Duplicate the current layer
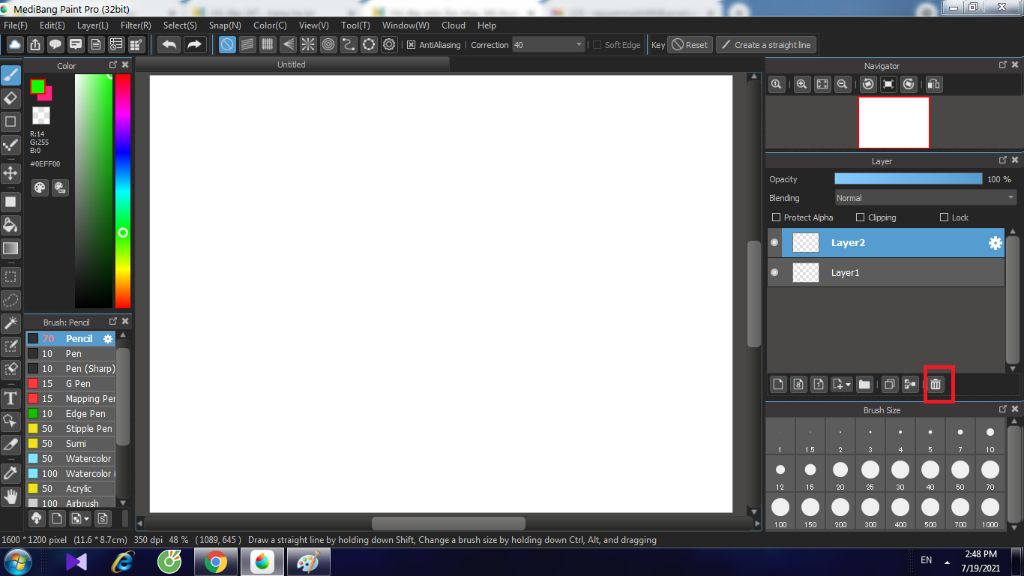Screen dimensions: 1024x576 click(x=889, y=385)
